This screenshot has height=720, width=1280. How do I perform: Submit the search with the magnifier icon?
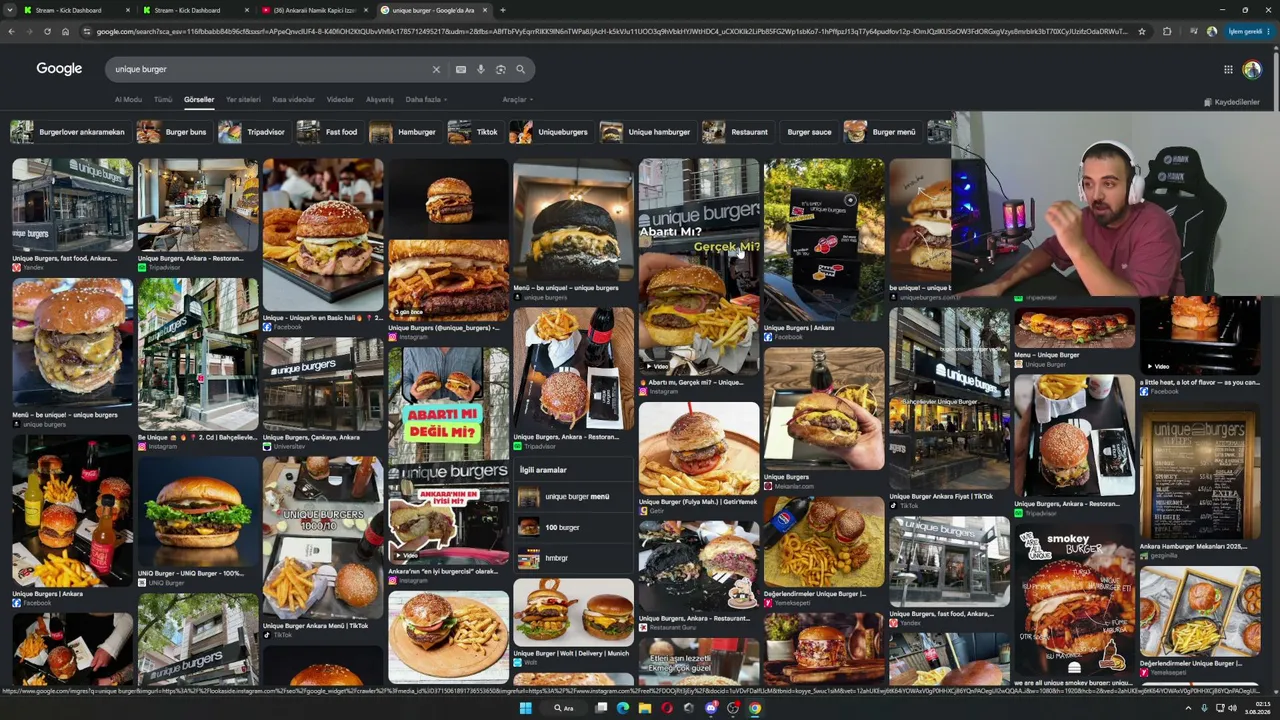pyautogui.click(x=520, y=69)
